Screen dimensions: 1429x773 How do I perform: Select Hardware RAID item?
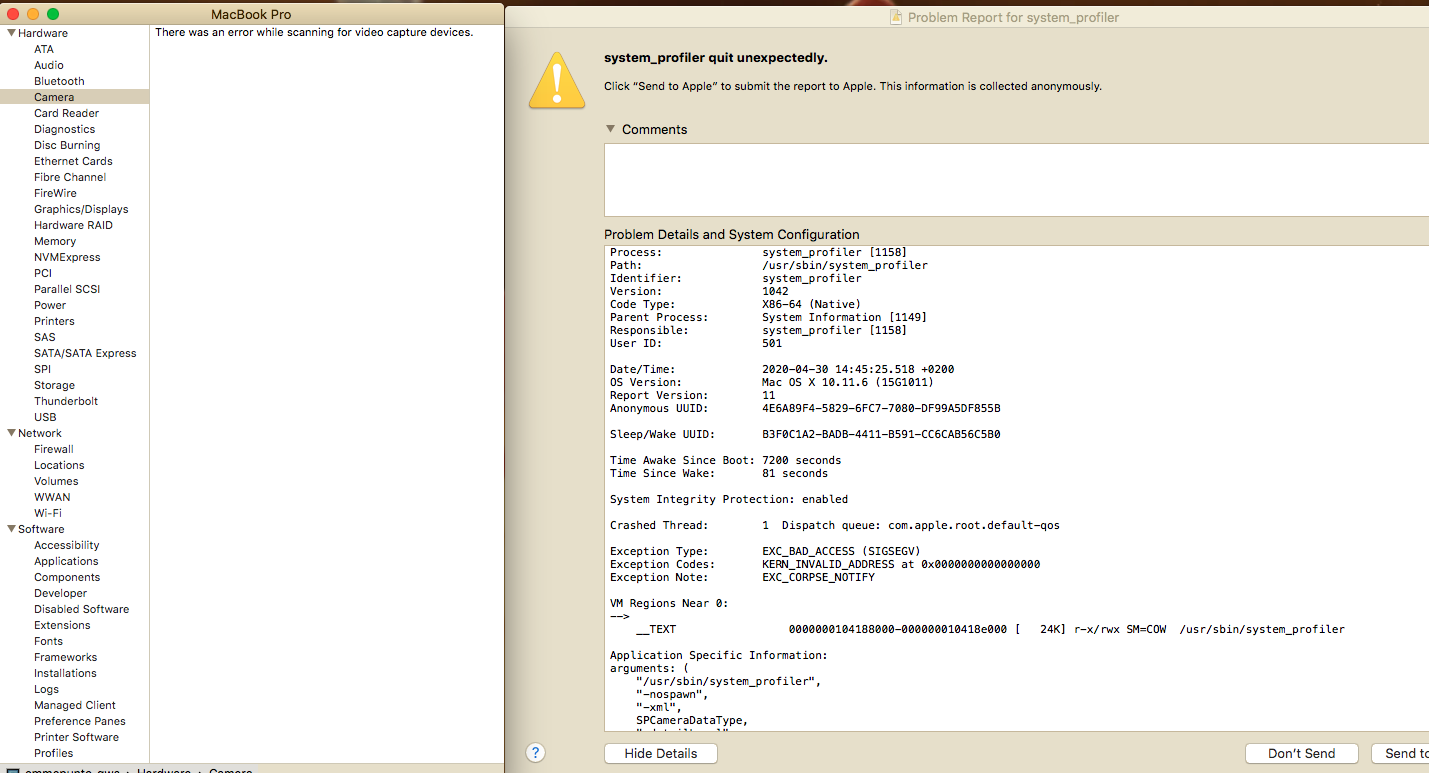(x=73, y=225)
